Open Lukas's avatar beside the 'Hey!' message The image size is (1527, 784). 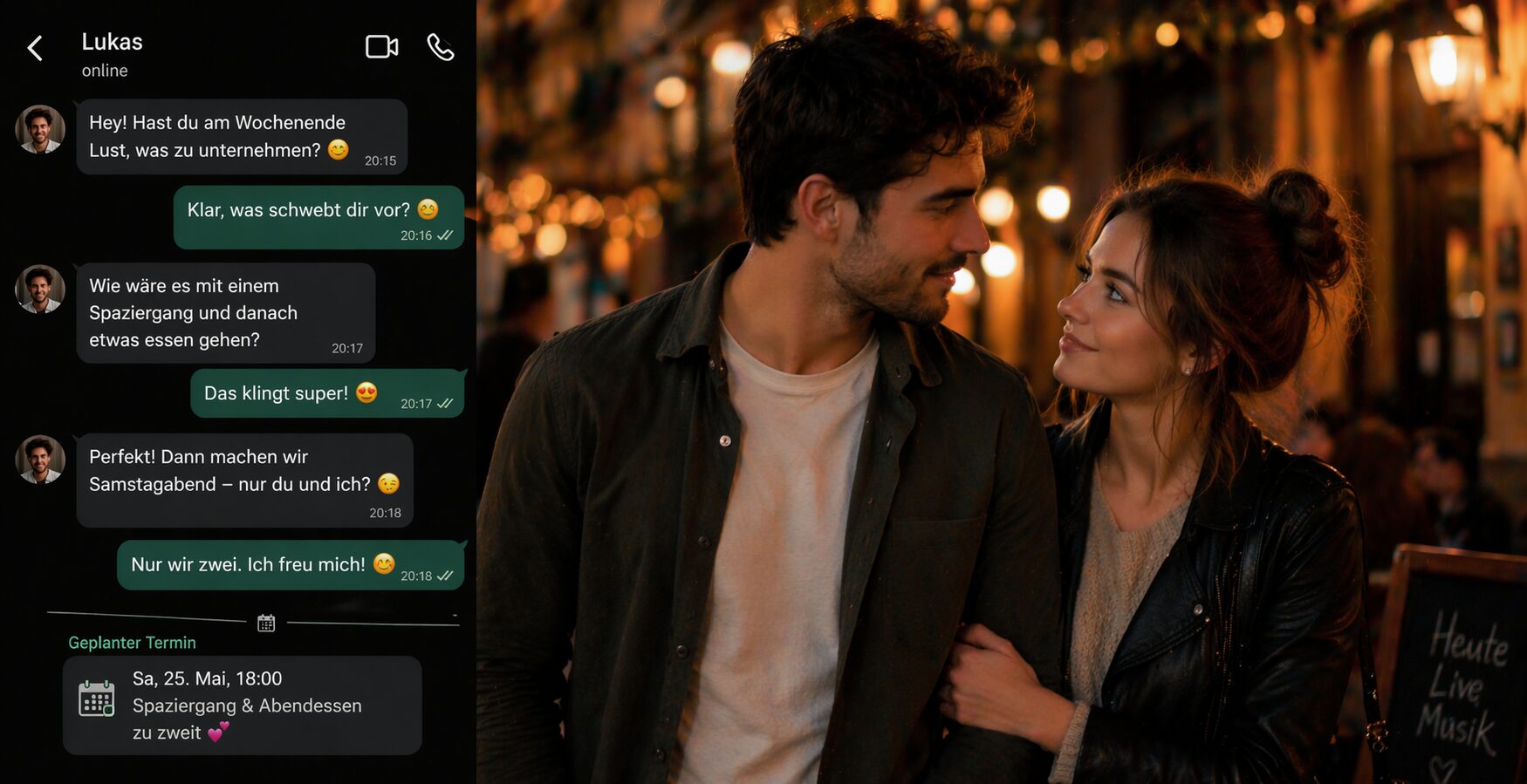(40, 129)
